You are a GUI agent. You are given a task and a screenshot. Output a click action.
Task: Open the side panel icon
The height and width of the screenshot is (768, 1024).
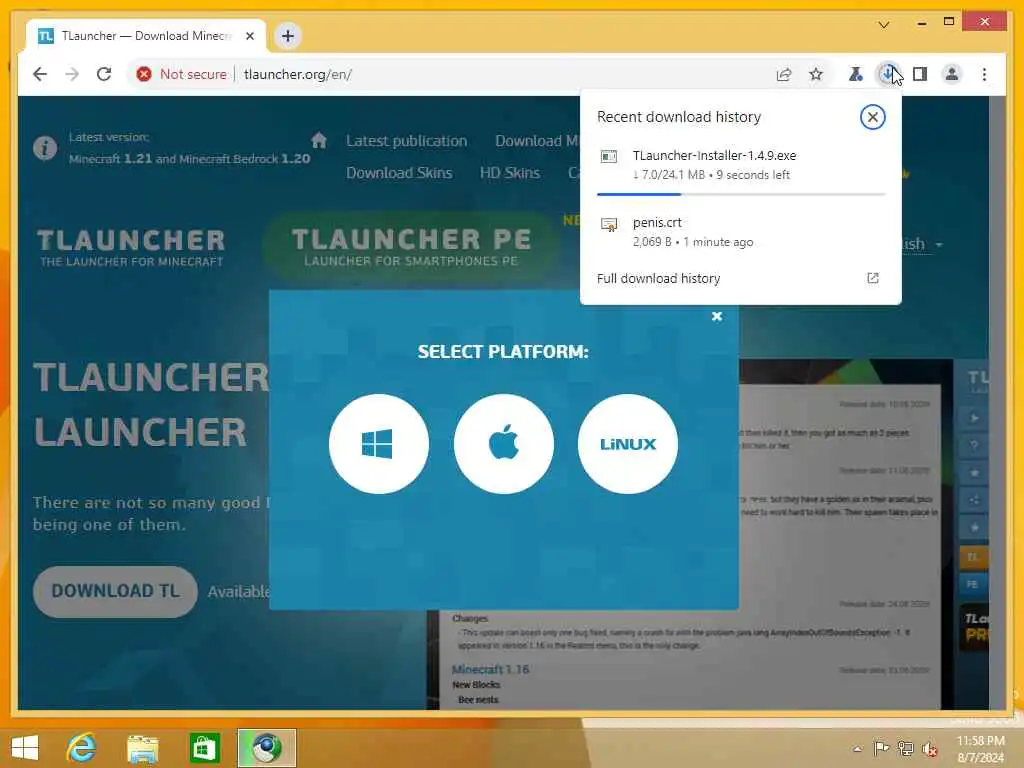click(x=920, y=74)
